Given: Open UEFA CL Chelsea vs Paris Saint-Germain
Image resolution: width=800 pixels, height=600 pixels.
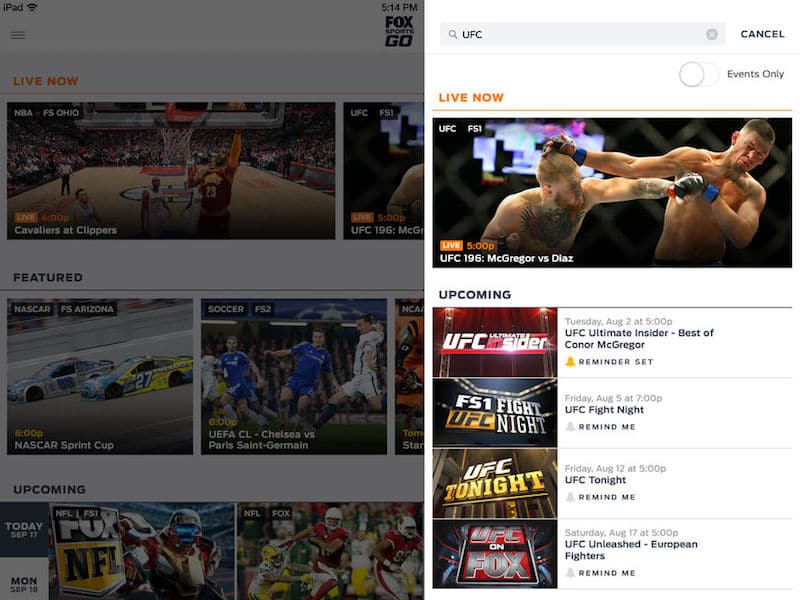Looking at the screenshot, I should coord(293,376).
